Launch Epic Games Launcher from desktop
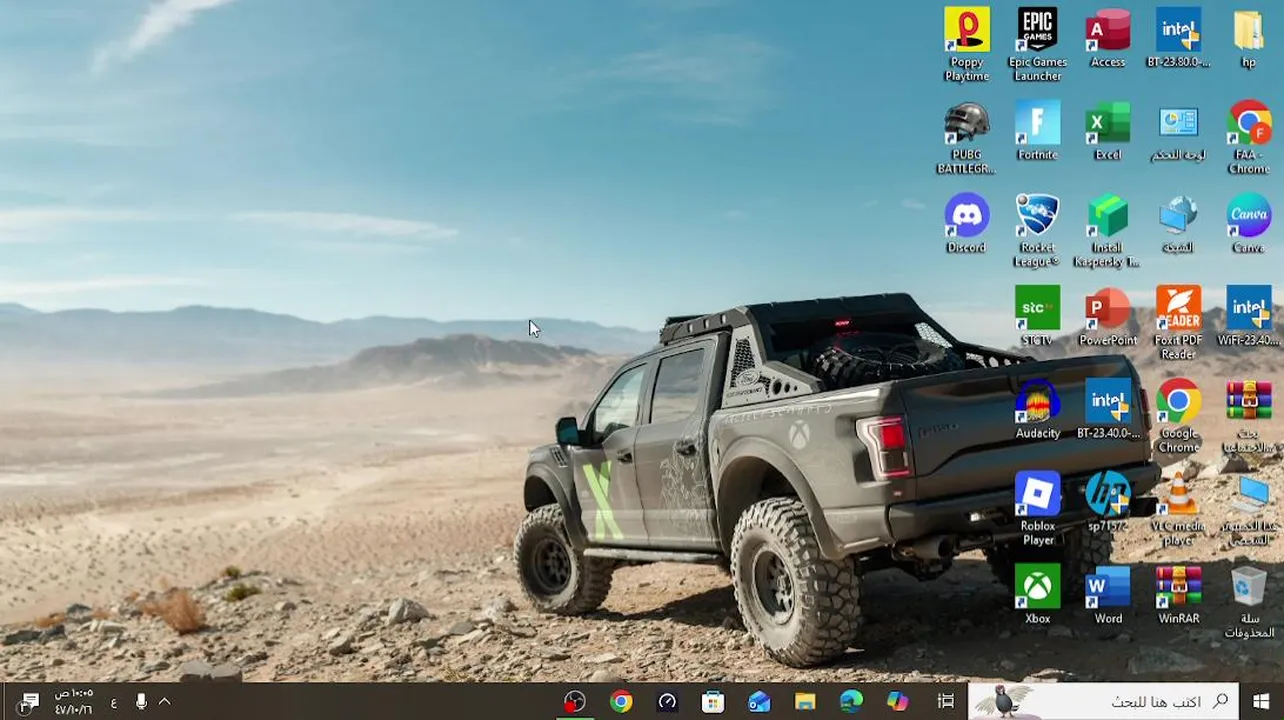 tap(1037, 44)
